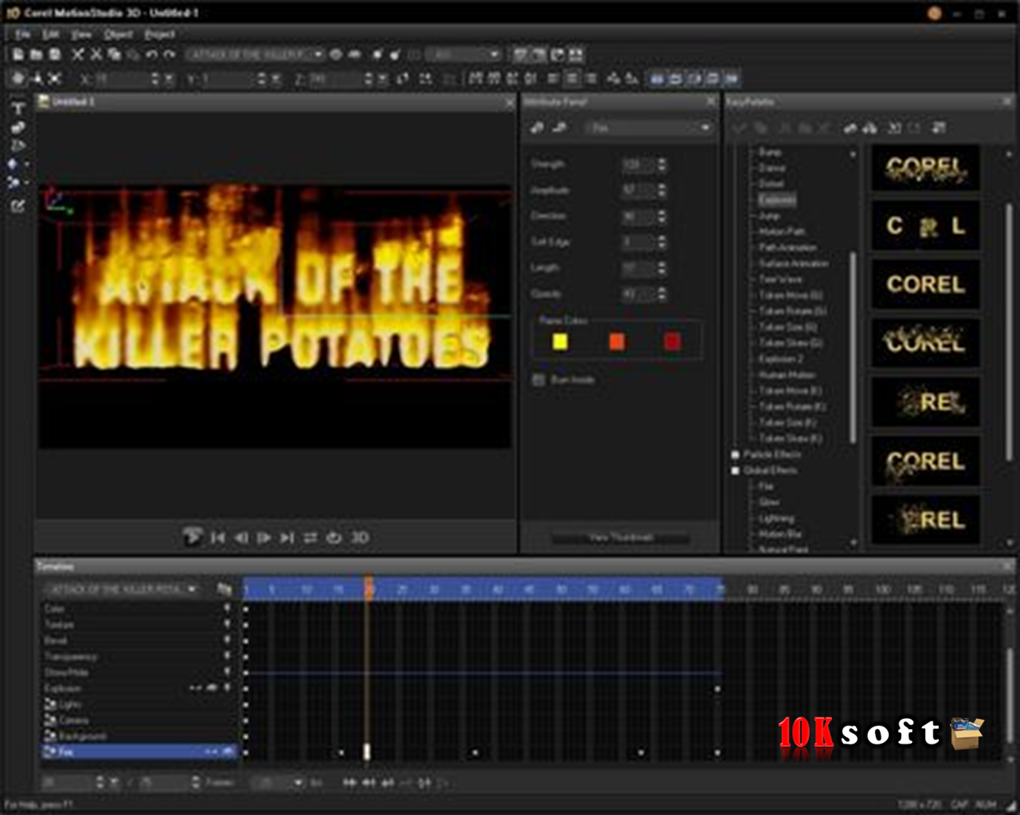The image size is (1020, 815).
Task: Select Explosion in the EasyPalette tree
Action: click(x=777, y=200)
